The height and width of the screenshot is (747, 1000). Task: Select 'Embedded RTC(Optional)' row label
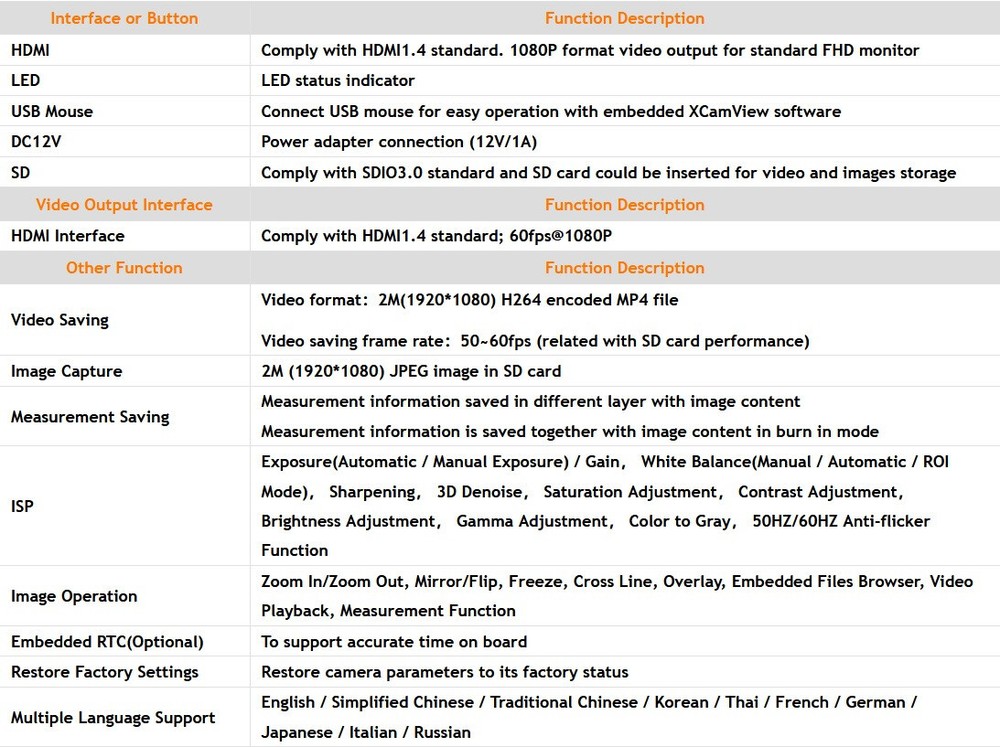click(107, 642)
